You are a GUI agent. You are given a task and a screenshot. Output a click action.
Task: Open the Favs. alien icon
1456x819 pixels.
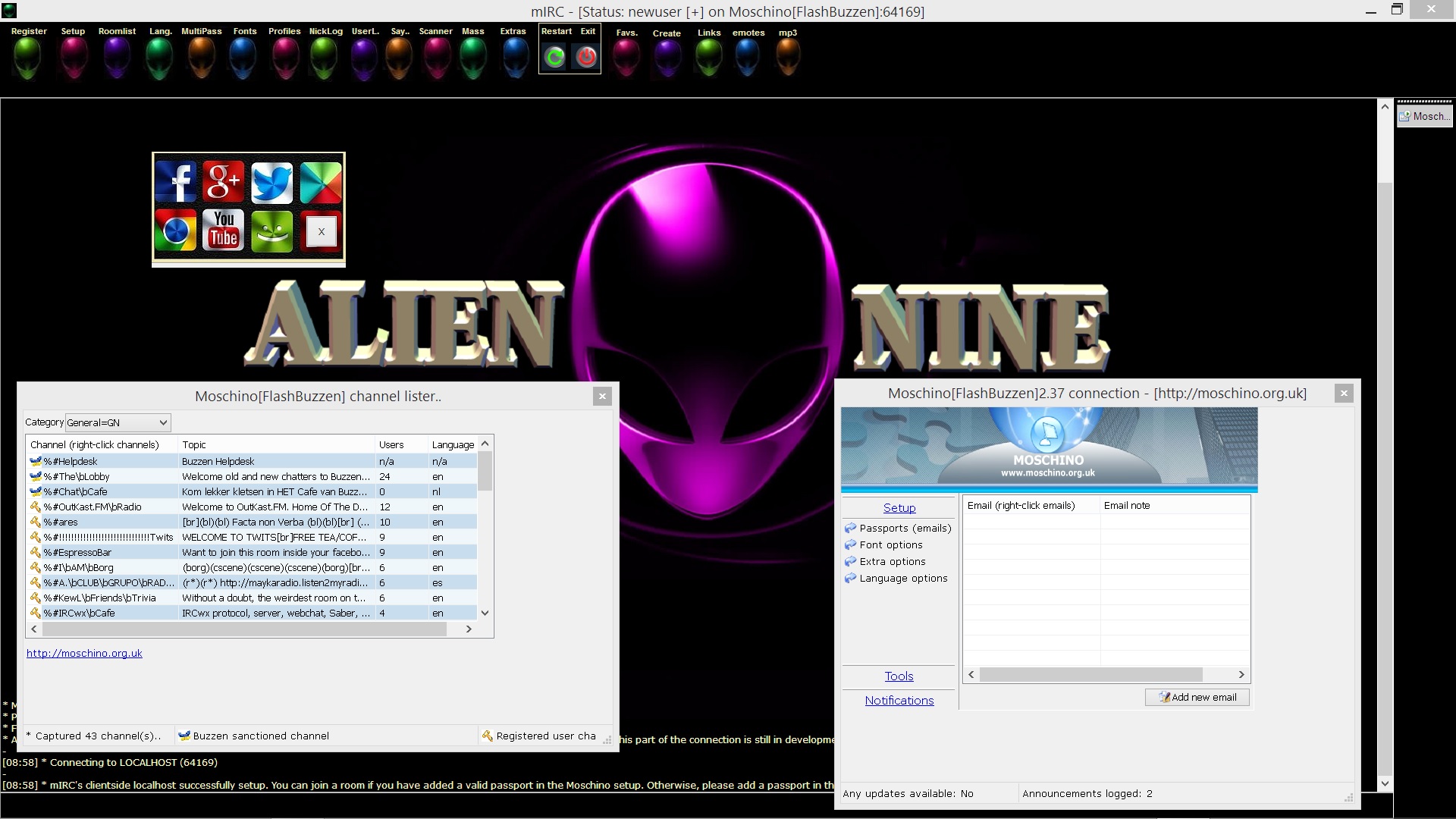click(626, 58)
